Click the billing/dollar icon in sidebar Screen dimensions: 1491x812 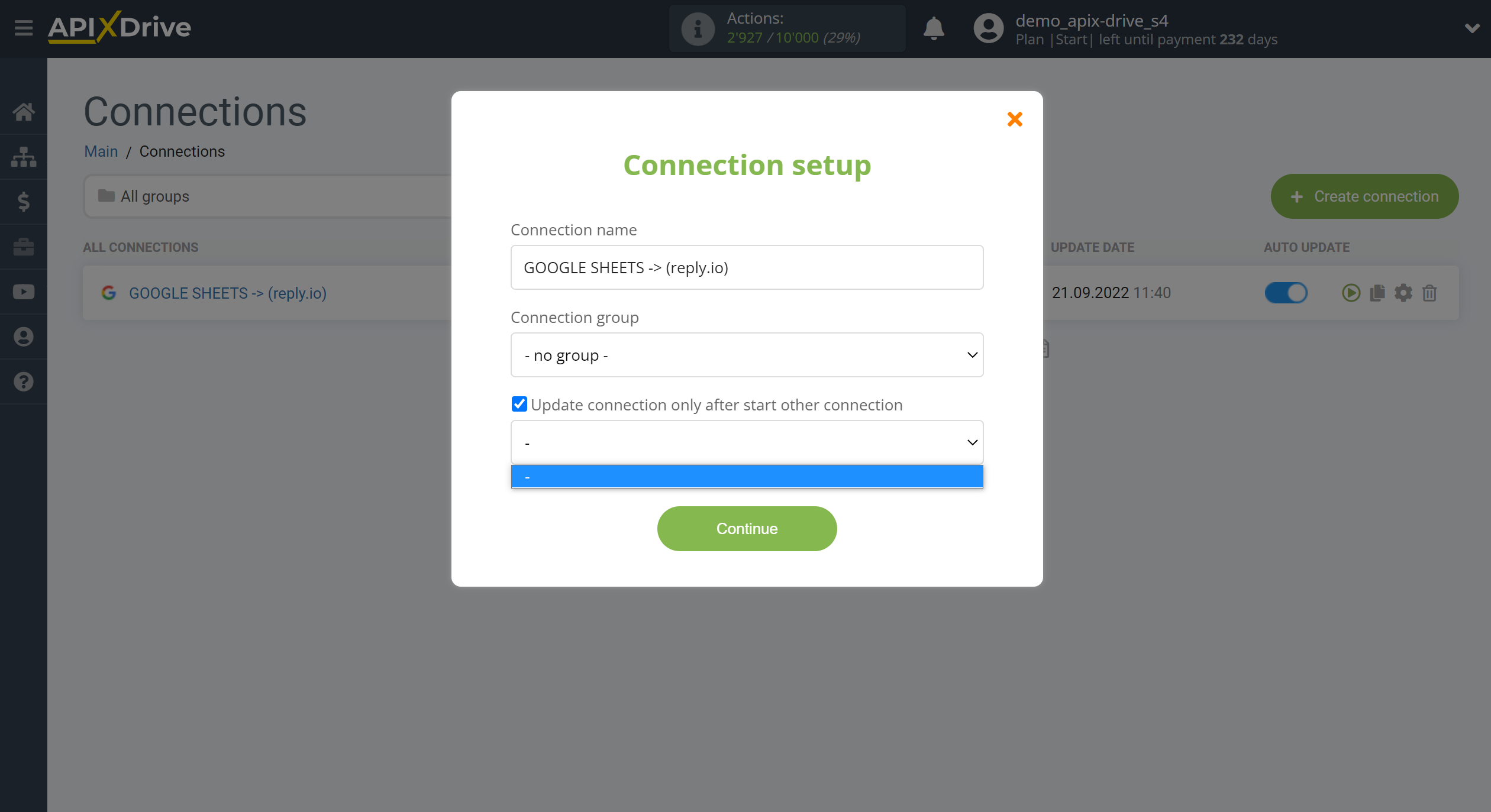pos(24,201)
